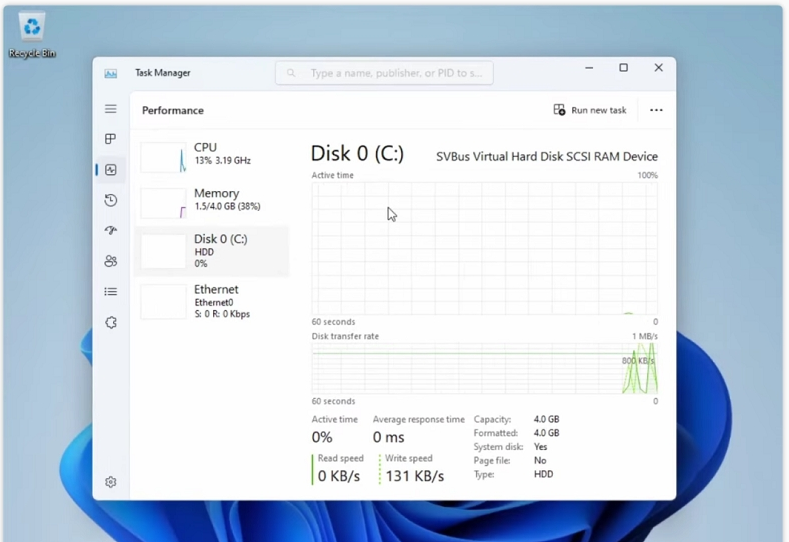The image size is (789, 542).
Task: Click the Run new task button
Action: (590, 110)
